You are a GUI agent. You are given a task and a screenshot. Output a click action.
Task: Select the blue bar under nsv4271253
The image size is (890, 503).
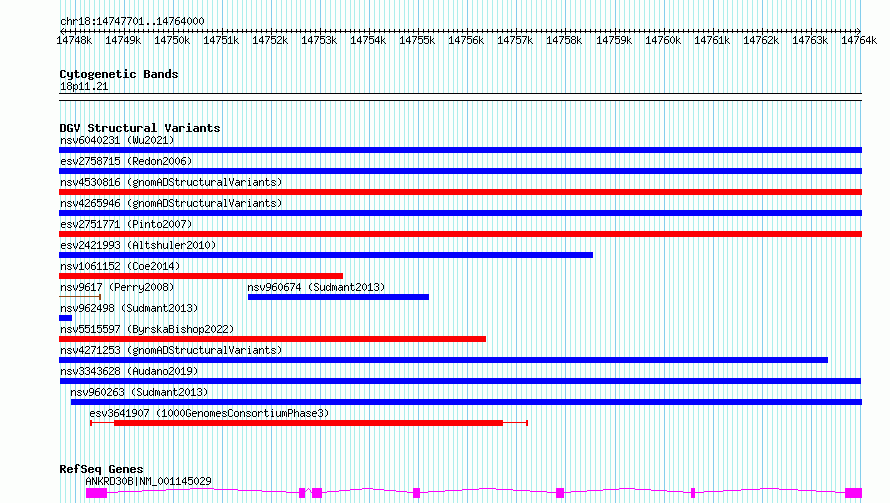click(443, 360)
